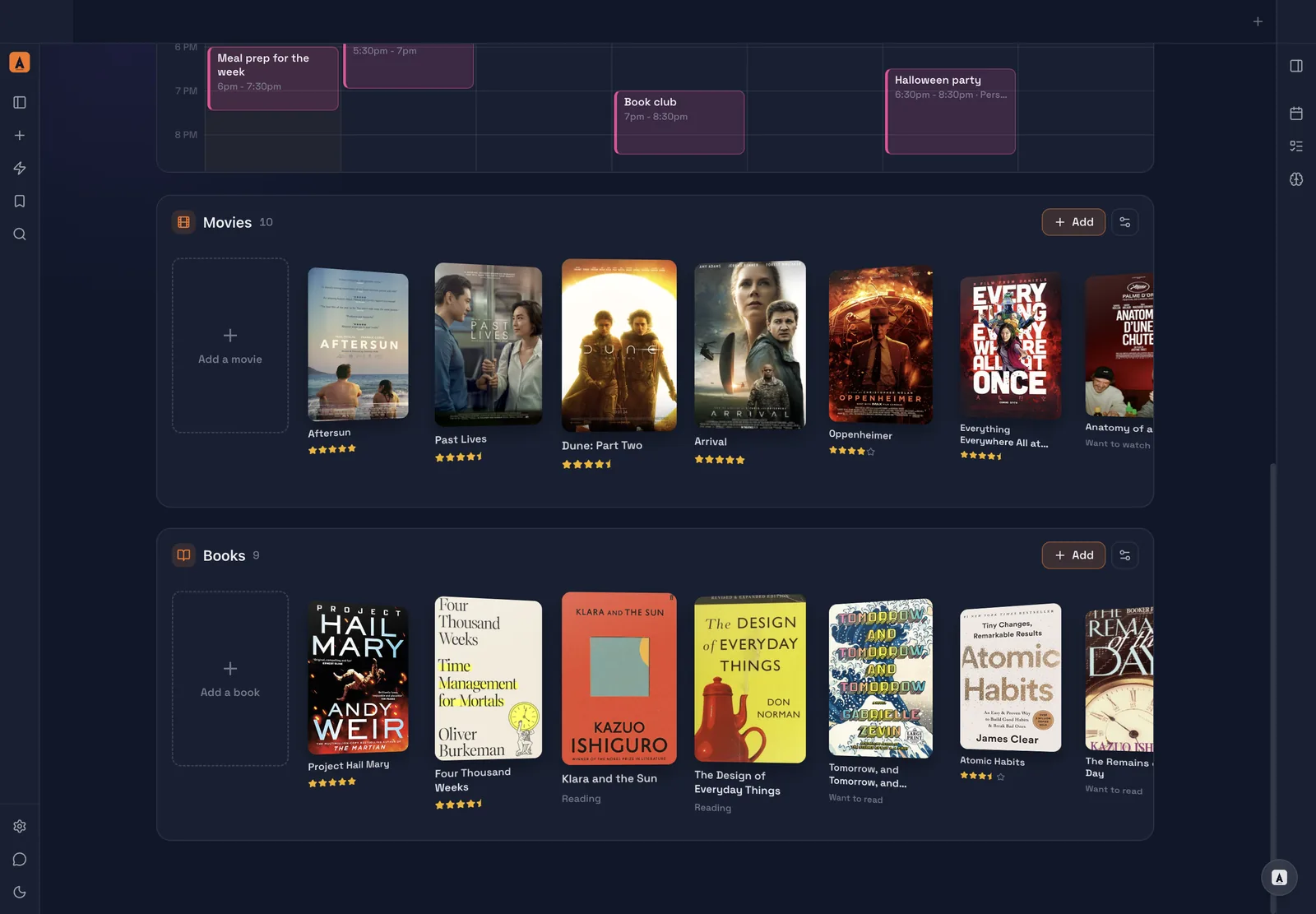Image resolution: width=1316 pixels, height=914 pixels.
Task: Open the task checklist icon in right rail
Action: click(1296, 146)
